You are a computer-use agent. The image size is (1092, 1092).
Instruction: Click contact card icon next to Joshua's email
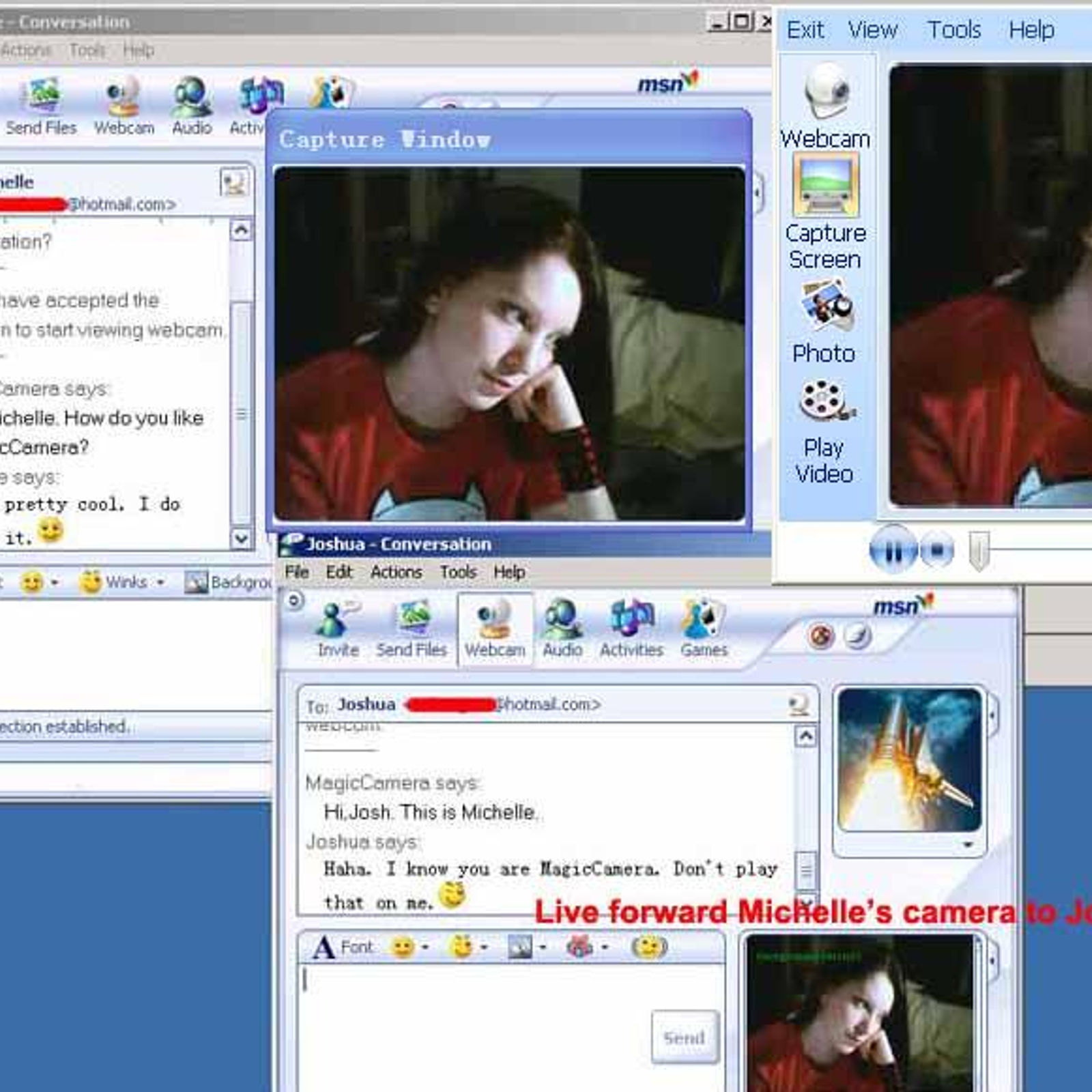pyautogui.click(x=798, y=704)
